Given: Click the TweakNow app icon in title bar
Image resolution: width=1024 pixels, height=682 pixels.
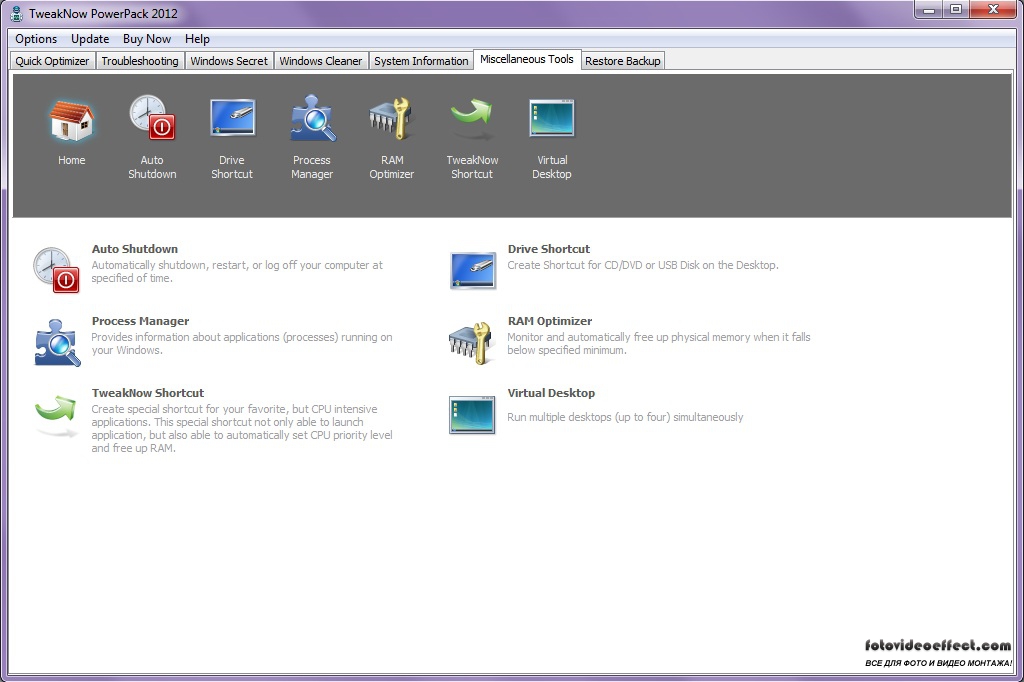Looking at the screenshot, I should 16,14.
